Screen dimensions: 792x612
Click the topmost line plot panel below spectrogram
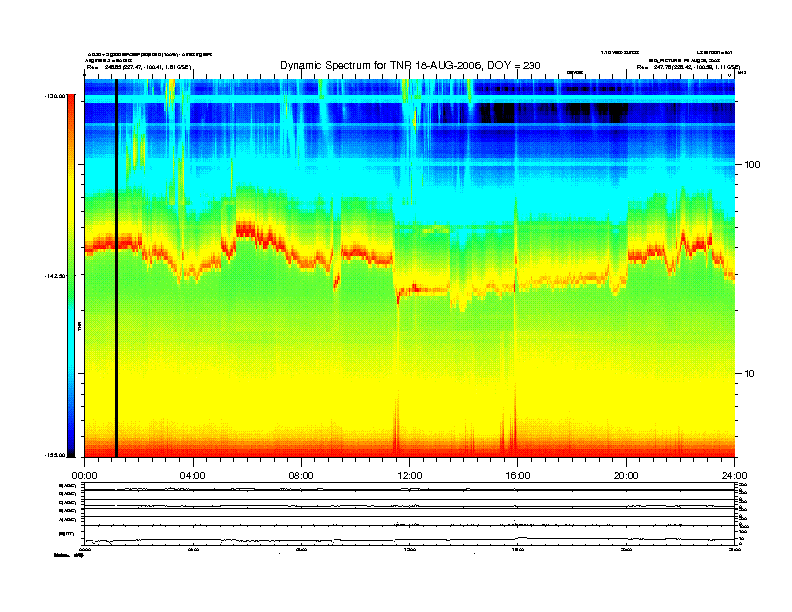tap(409, 486)
